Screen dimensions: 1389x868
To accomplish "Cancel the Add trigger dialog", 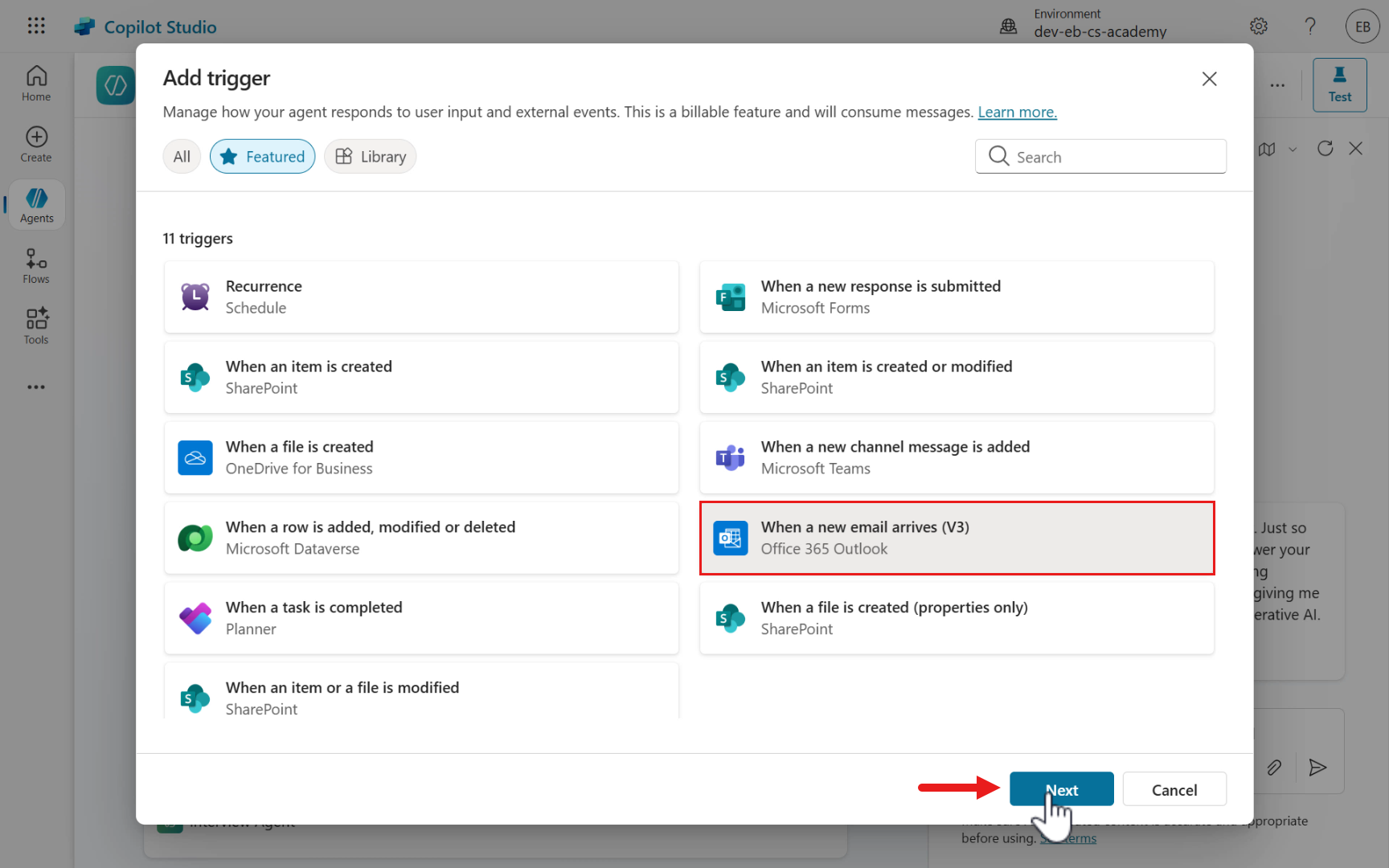I will pyautogui.click(x=1174, y=789).
